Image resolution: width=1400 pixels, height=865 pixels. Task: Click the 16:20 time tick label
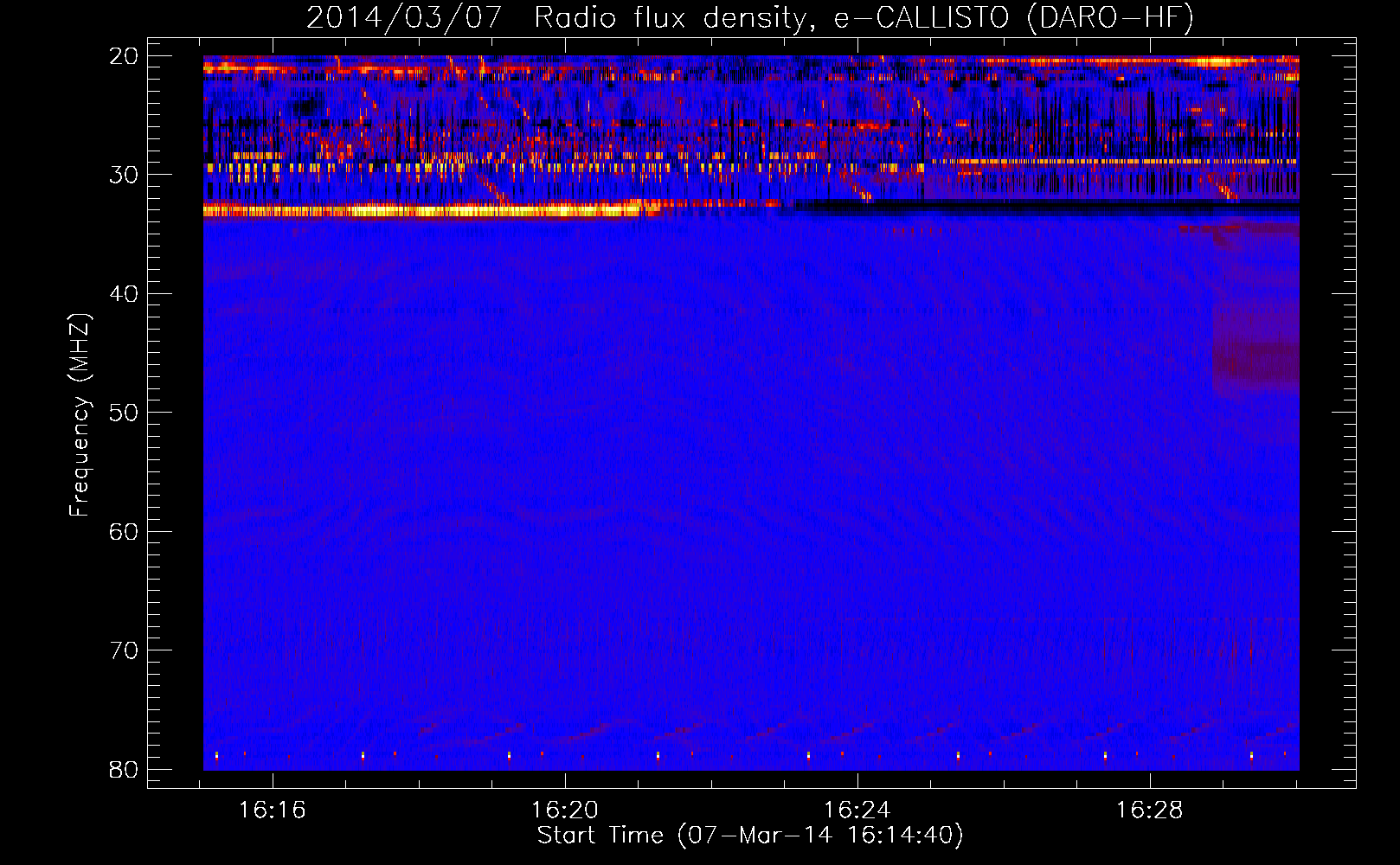coord(565,811)
